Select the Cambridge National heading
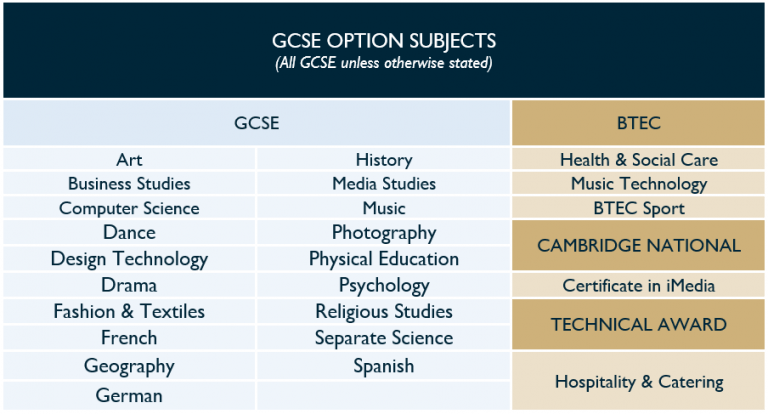 [x=639, y=246]
